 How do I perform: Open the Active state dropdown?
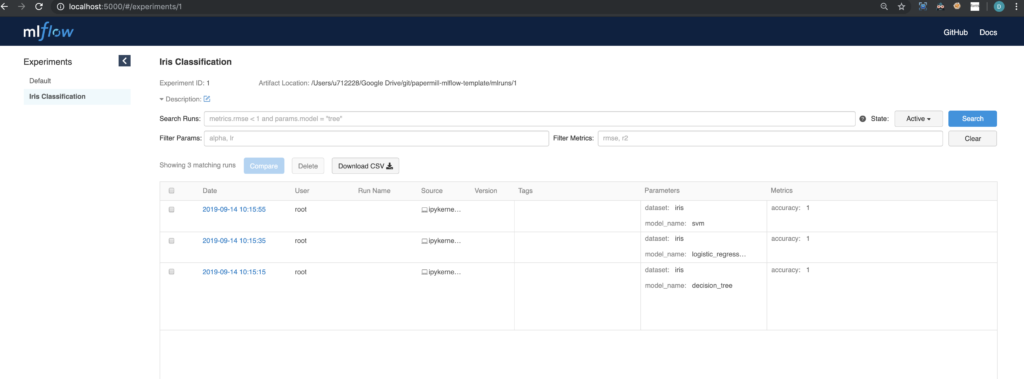pos(918,118)
